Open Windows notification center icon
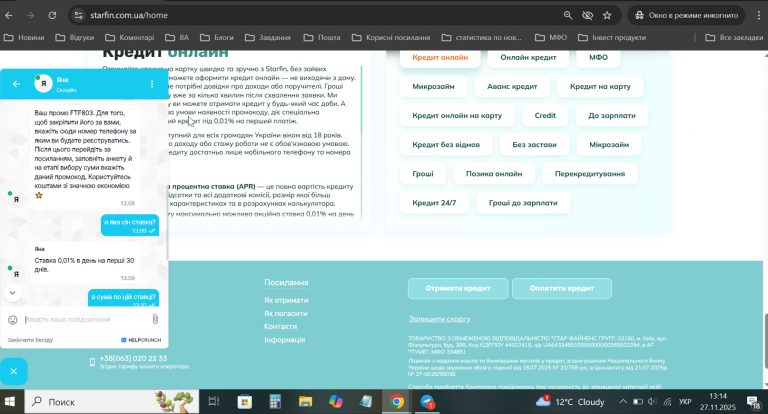This screenshot has height=414, width=768. pos(753,402)
